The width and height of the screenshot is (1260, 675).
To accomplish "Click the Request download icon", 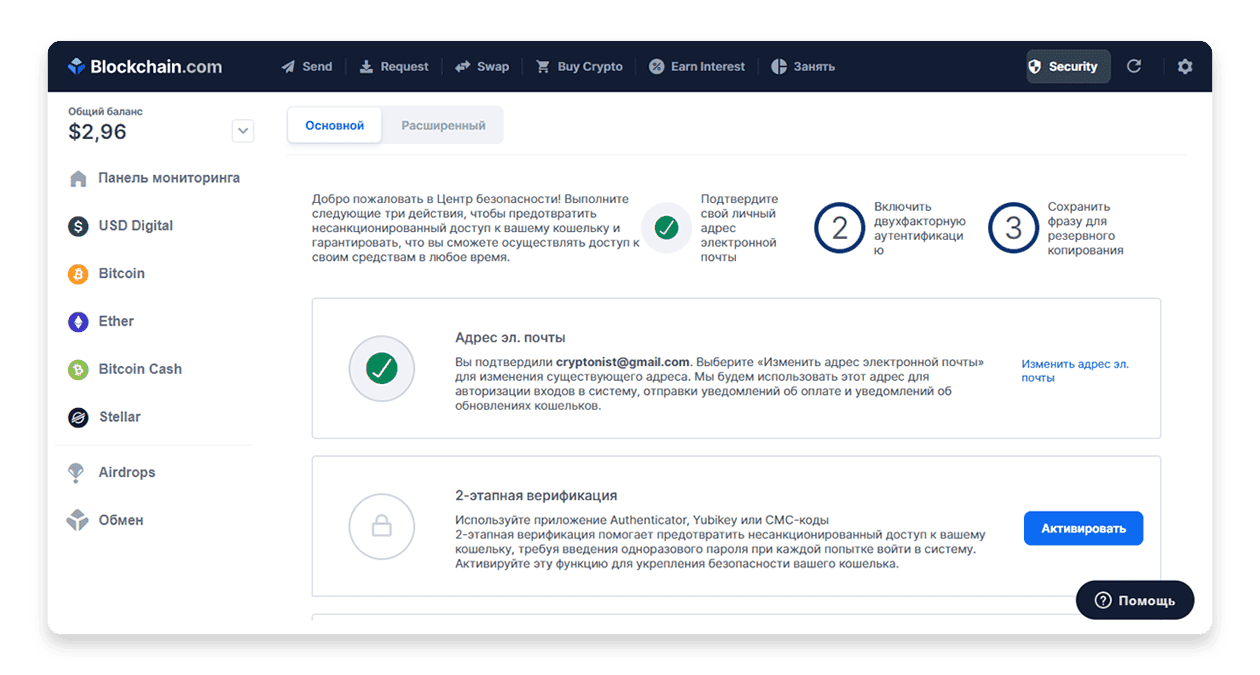I will [366, 67].
